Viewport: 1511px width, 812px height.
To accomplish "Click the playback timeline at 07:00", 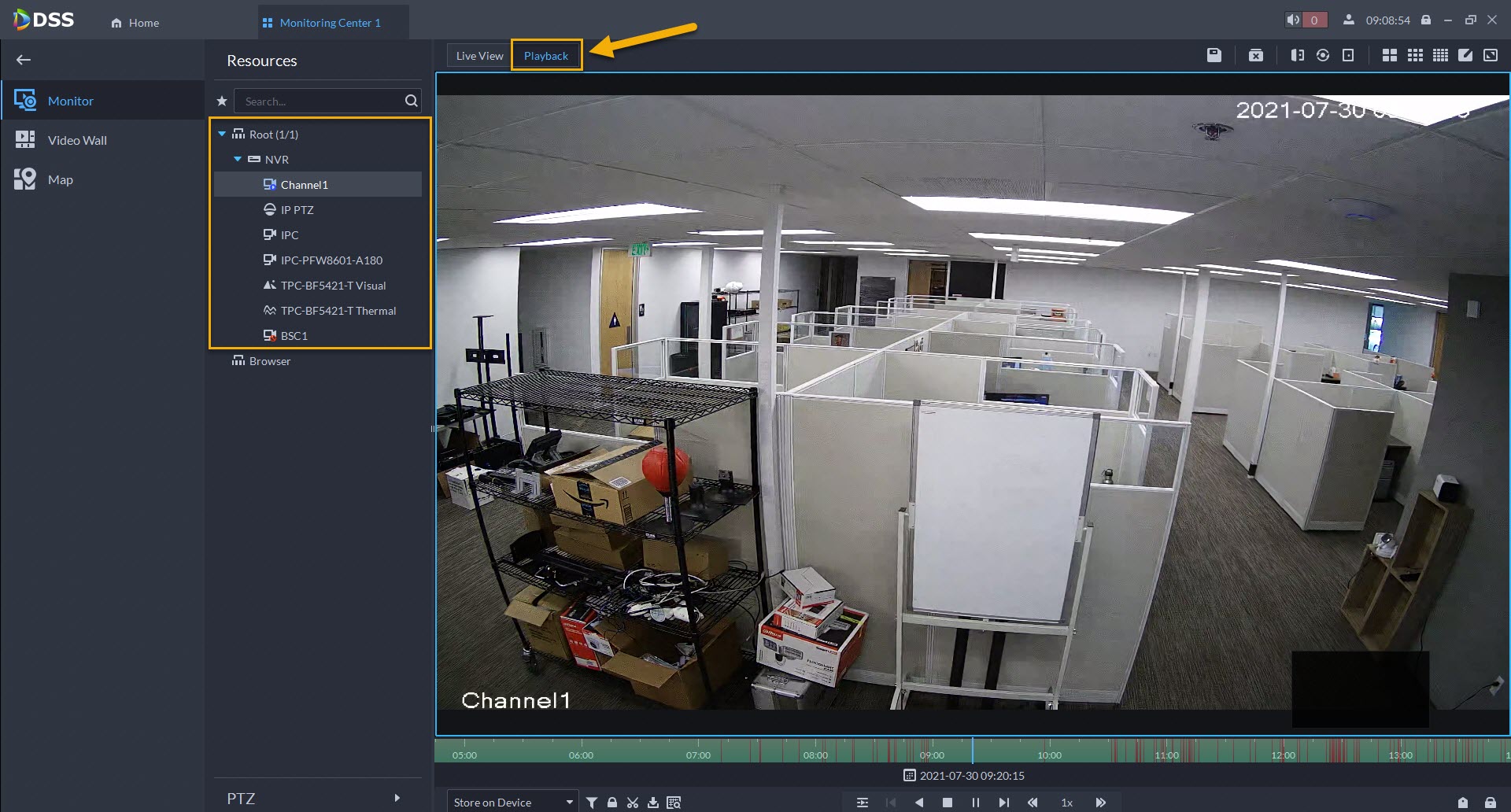I will [698, 755].
